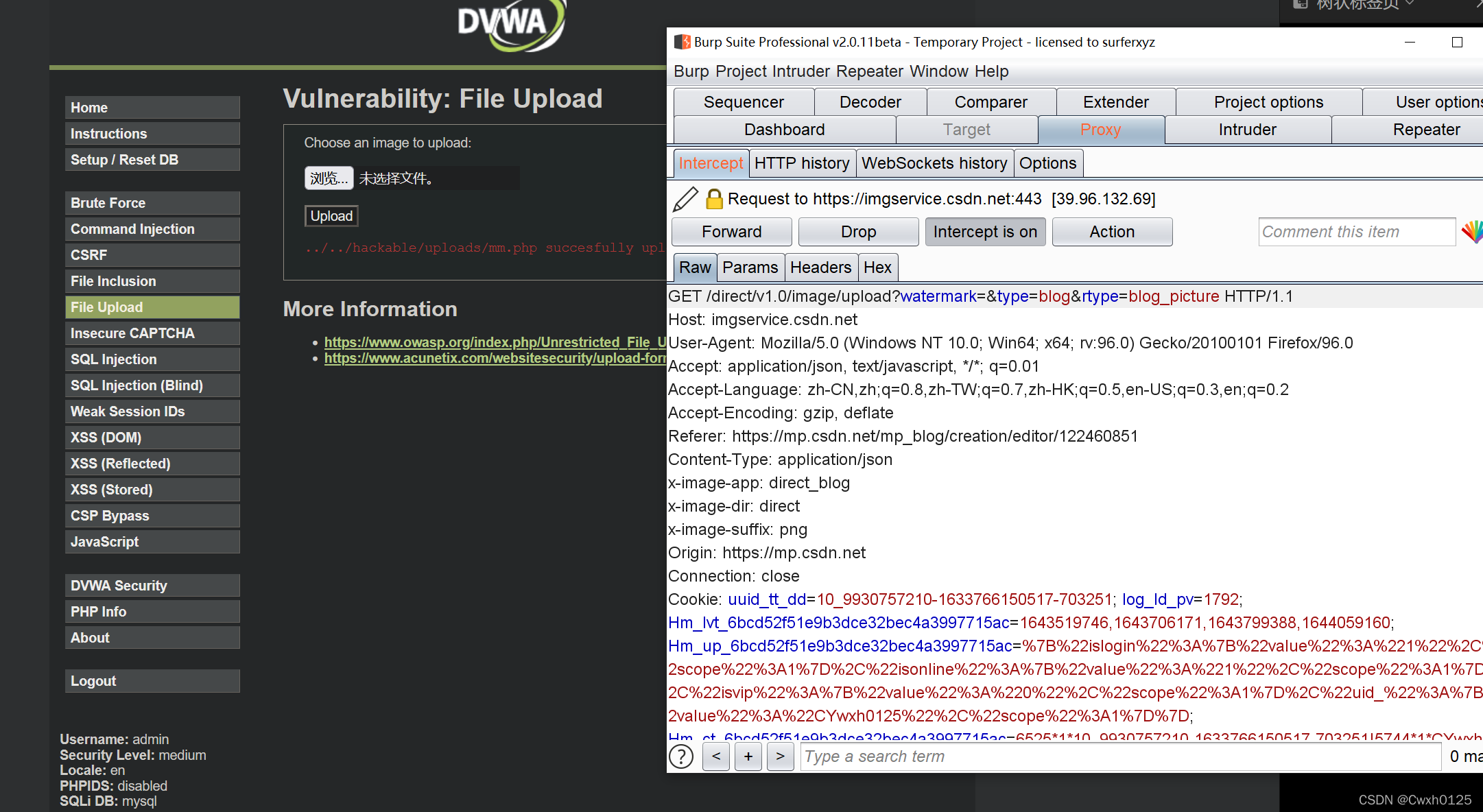Switch to the HTTP history tab
This screenshot has height=812, width=1483.
click(x=802, y=163)
